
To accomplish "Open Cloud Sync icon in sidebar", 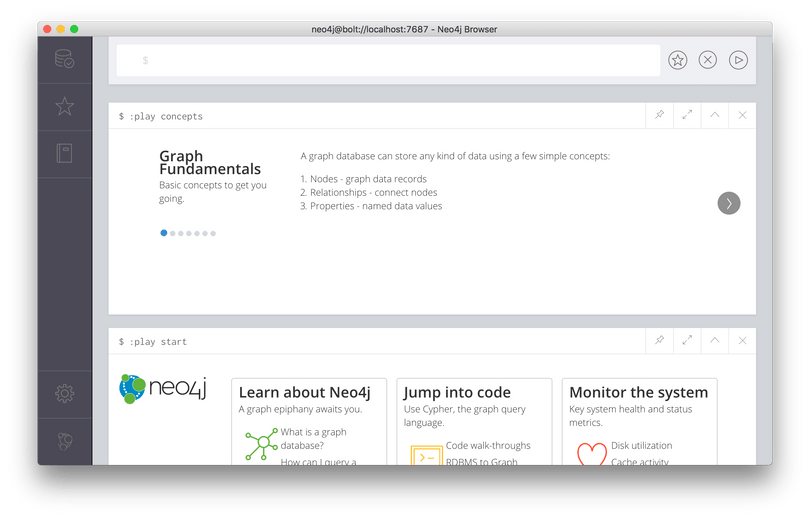I will click(x=65, y=441).
